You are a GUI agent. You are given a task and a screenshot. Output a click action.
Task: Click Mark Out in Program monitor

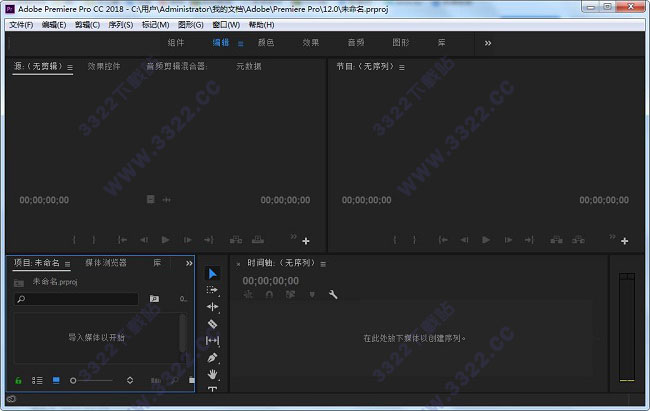pos(414,240)
